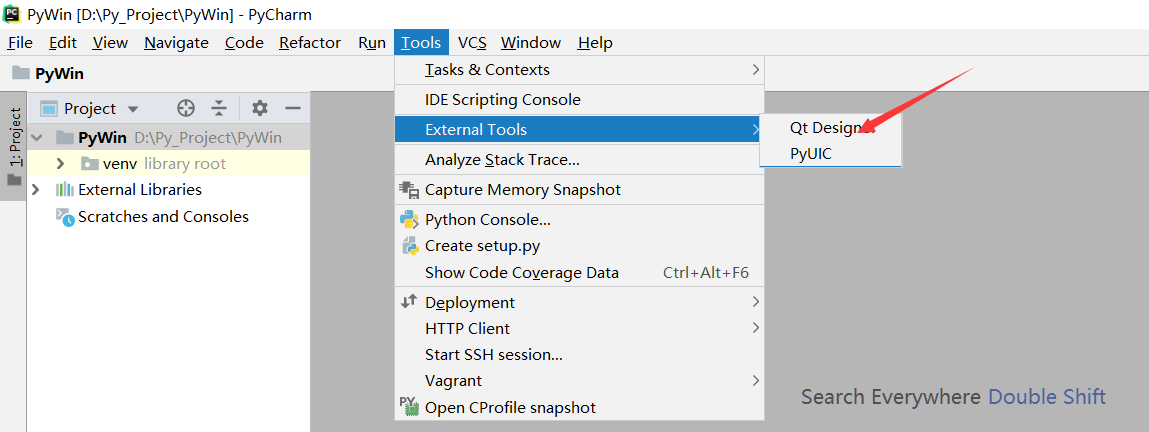Click PyWin breadcrumb in navigation bar

tap(59, 73)
